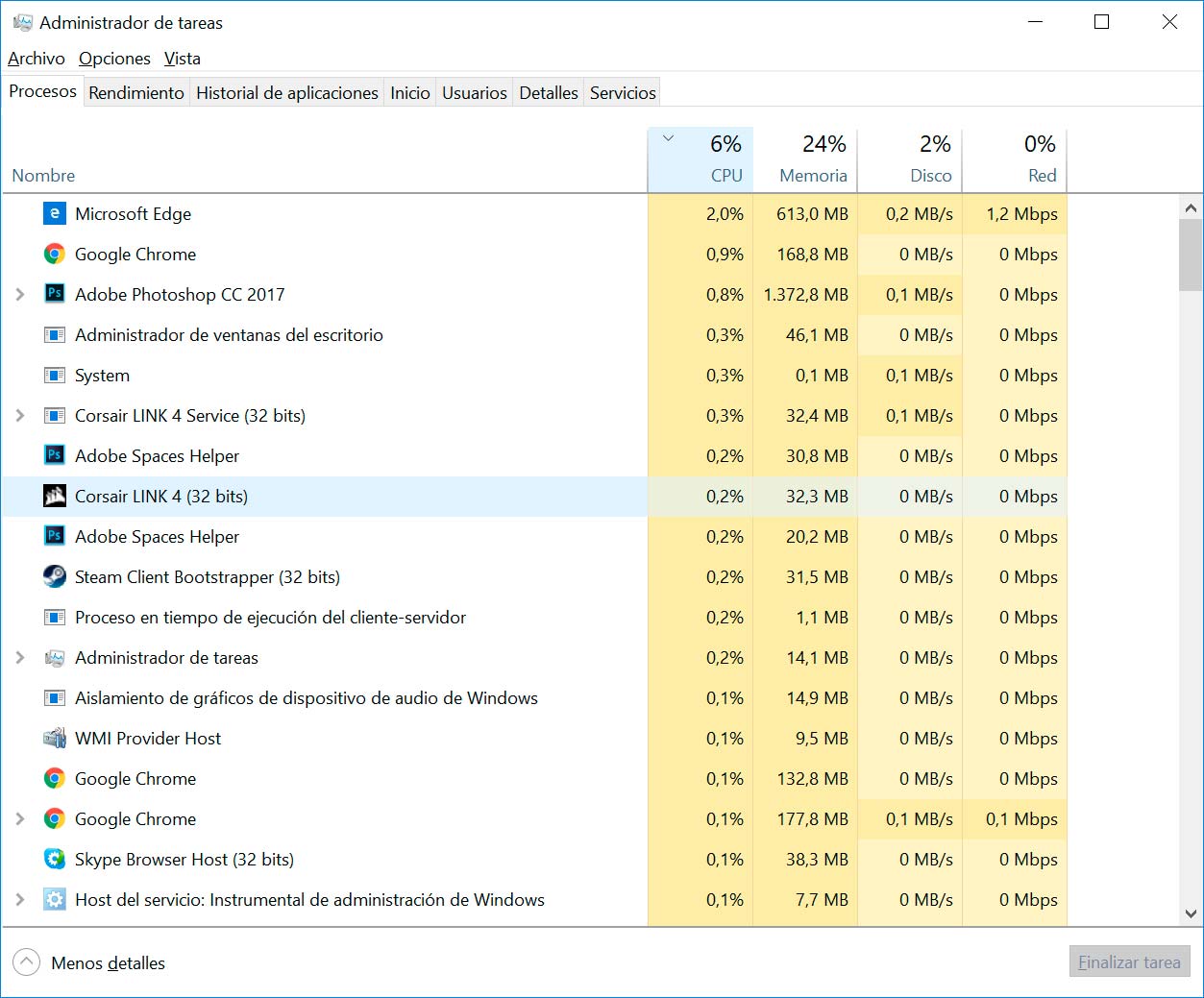
Task: Click the Host del servicio gear icon
Action: (55, 899)
